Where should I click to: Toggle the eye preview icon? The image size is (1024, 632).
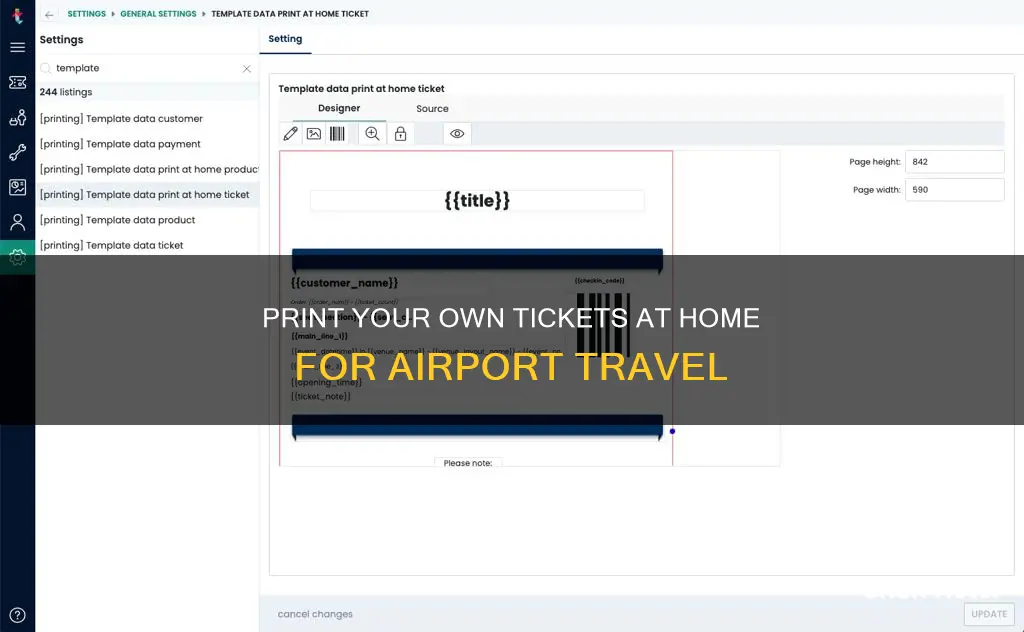pos(457,134)
